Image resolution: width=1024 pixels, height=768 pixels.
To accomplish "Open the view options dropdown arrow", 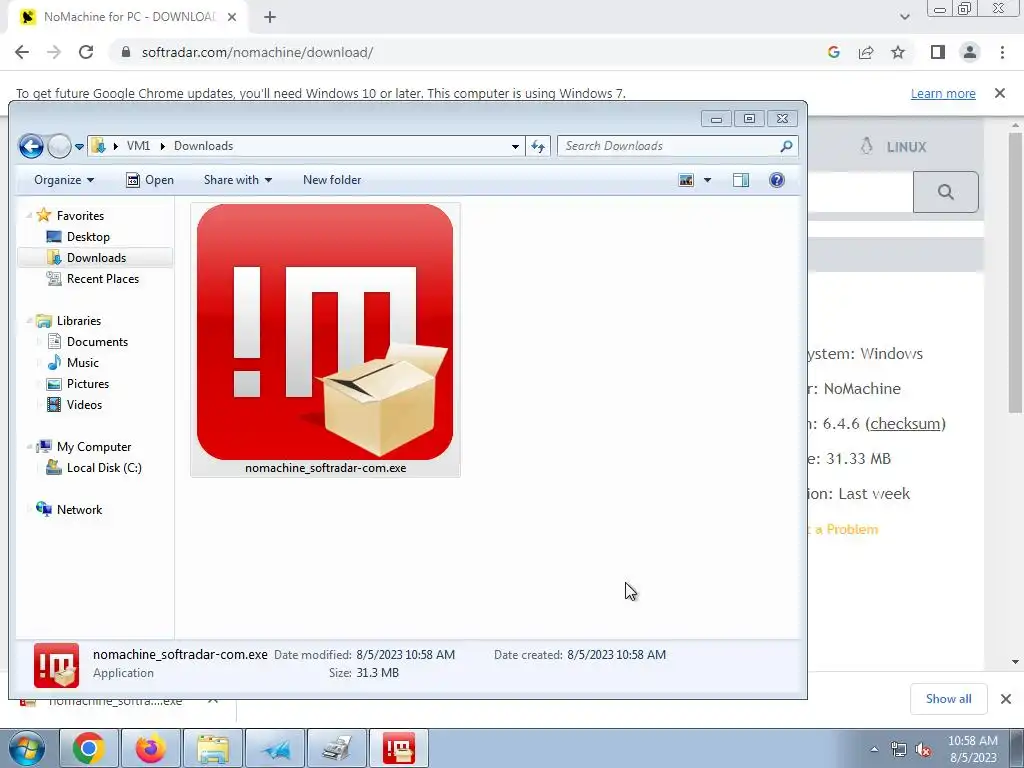I will (707, 180).
